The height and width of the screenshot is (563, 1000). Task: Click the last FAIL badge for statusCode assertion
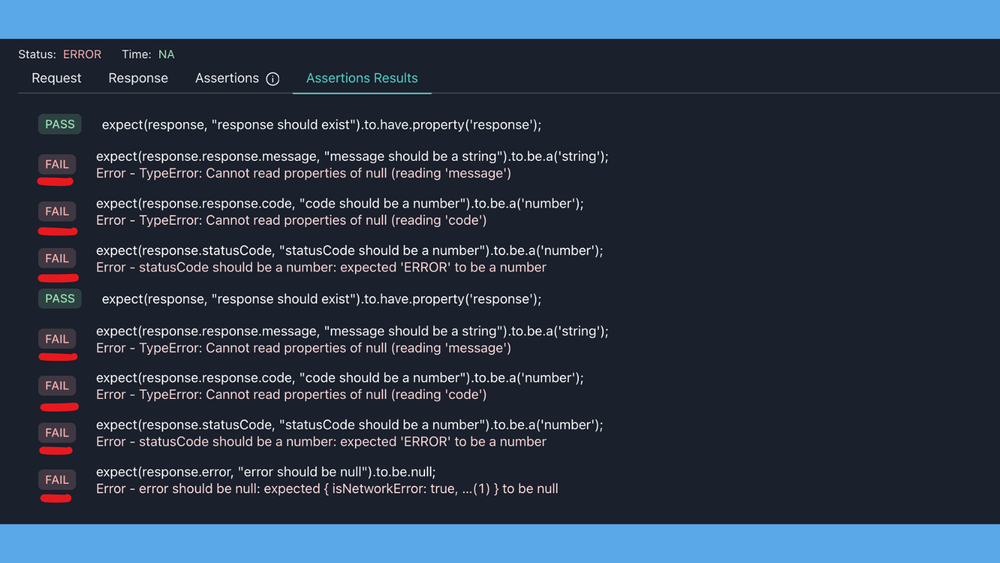click(x=57, y=433)
